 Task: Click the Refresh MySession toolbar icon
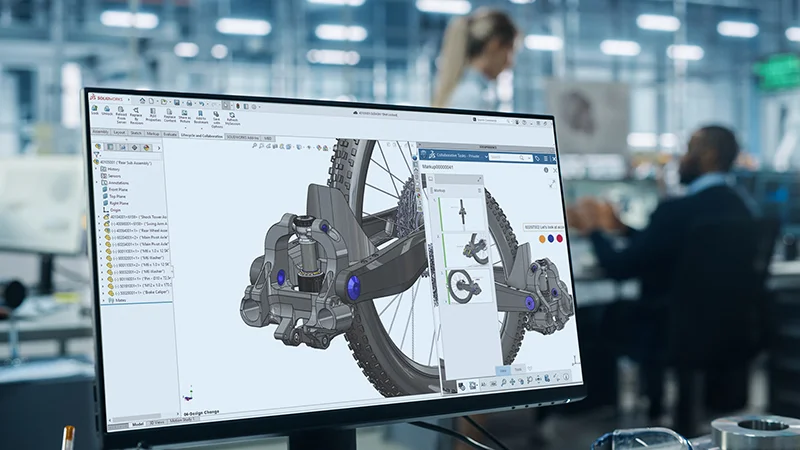pyautogui.click(x=233, y=115)
